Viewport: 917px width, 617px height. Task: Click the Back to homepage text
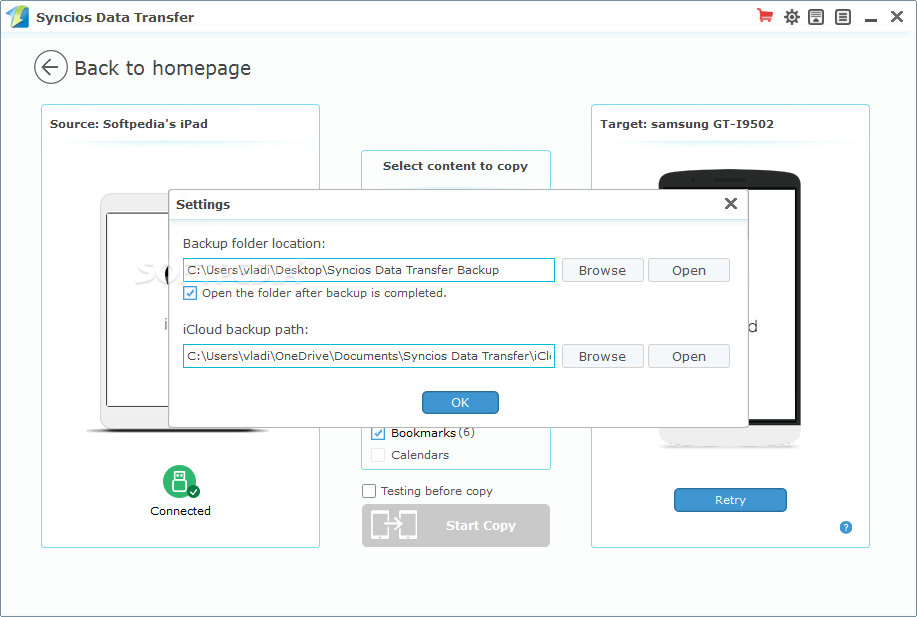coord(163,68)
